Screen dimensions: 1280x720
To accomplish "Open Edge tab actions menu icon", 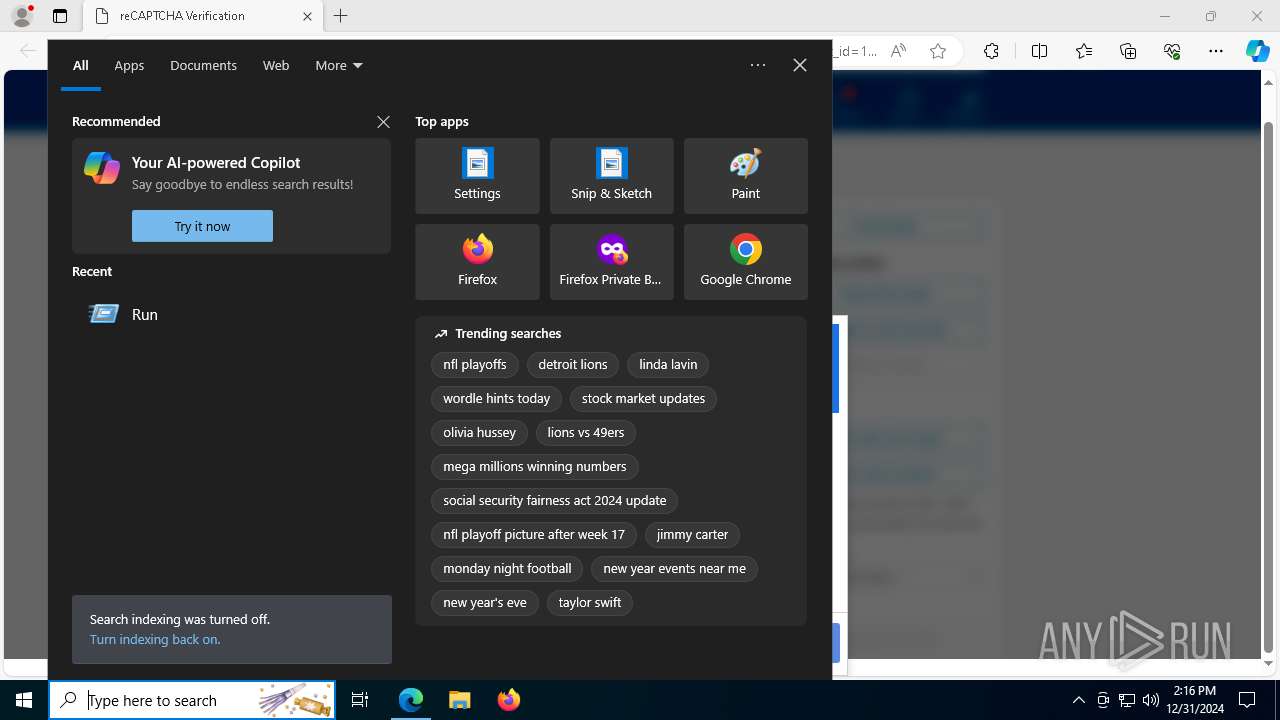I will [x=60, y=16].
